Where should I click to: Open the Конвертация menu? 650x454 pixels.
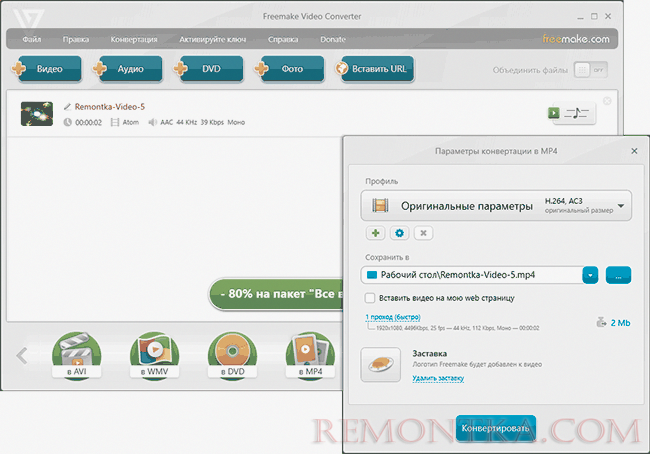coord(134,39)
